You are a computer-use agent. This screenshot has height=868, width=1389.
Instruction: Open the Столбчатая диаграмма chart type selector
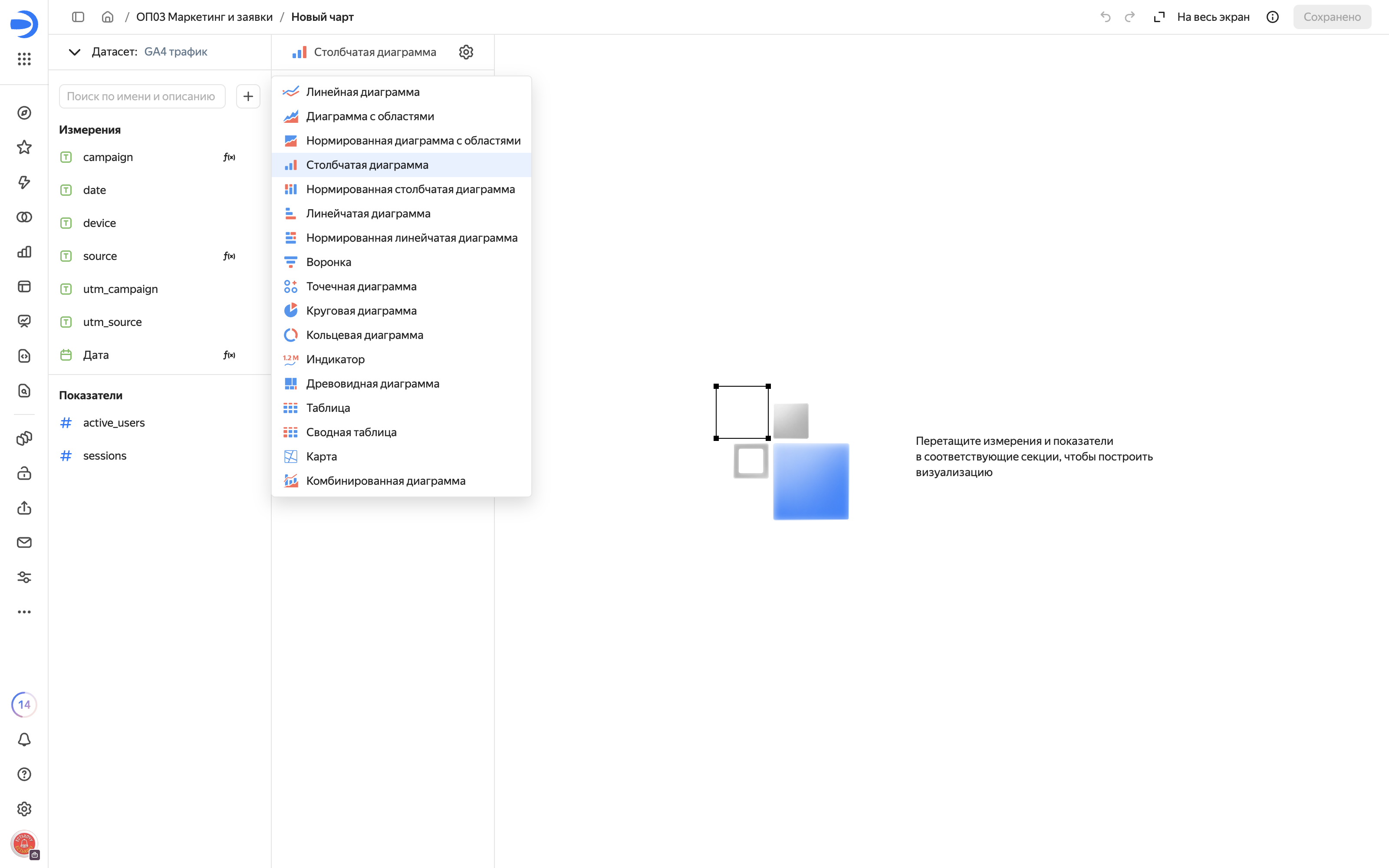364,52
